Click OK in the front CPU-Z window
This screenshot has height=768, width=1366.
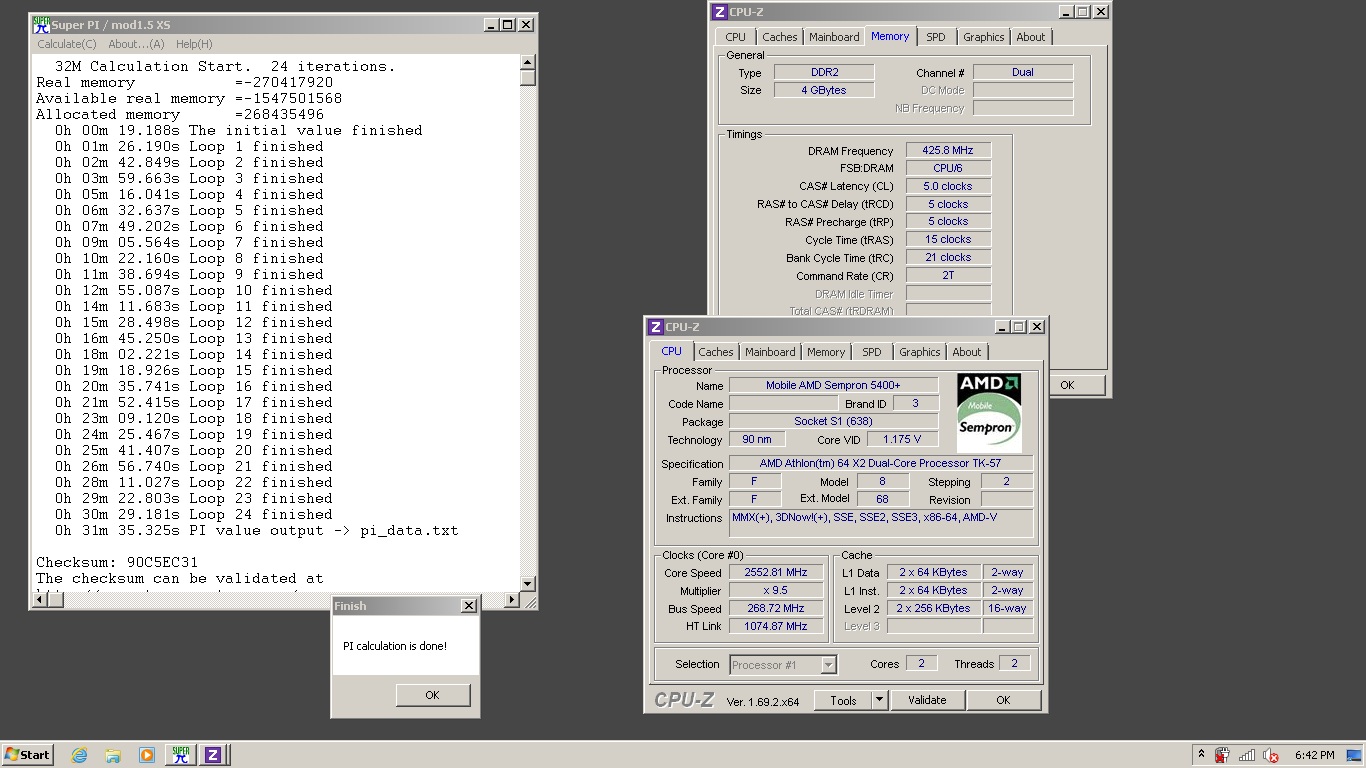pos(1003,700)
